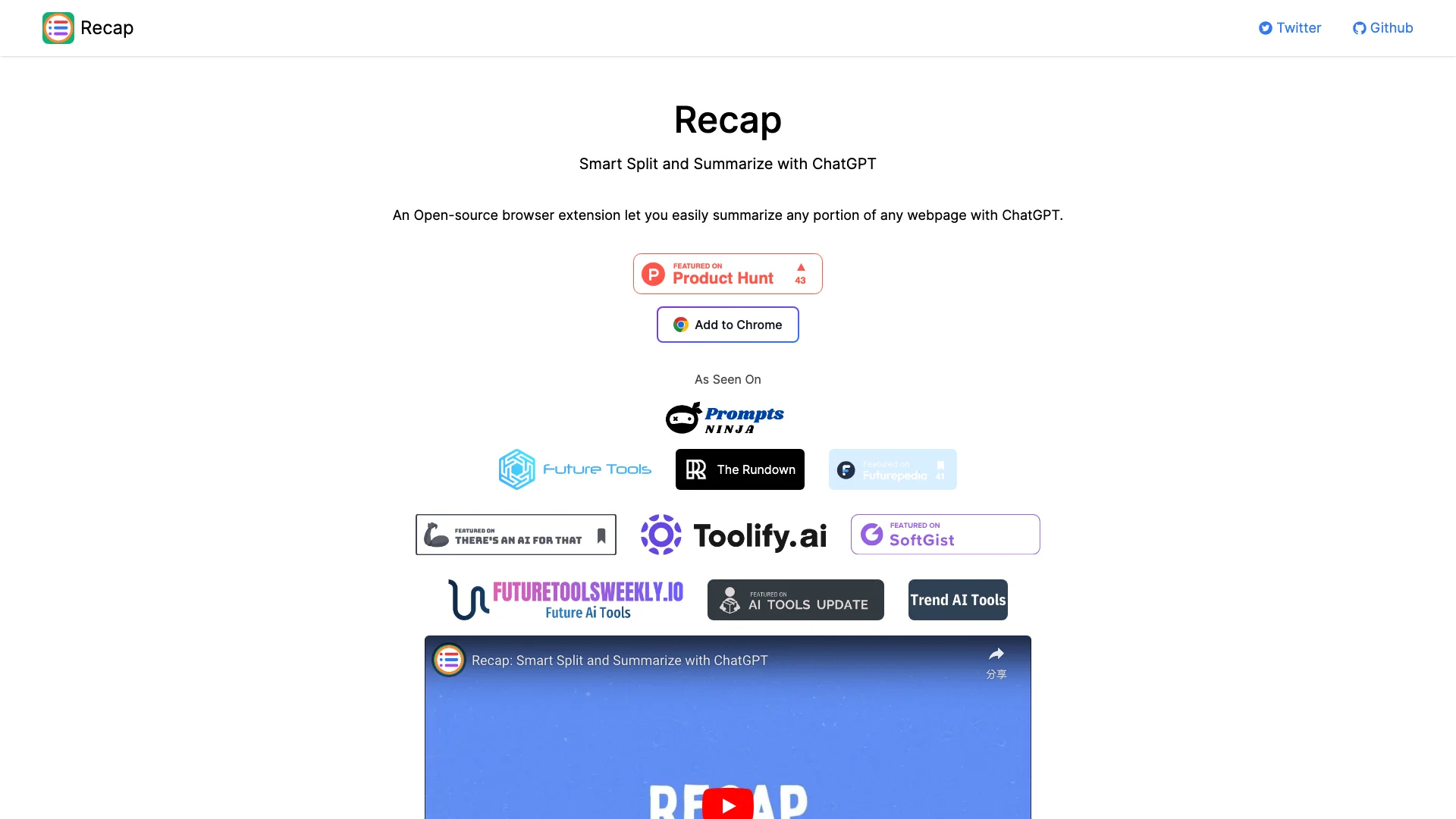
Task: Click the Future Tools logo icon
Action: click(516, 469)
